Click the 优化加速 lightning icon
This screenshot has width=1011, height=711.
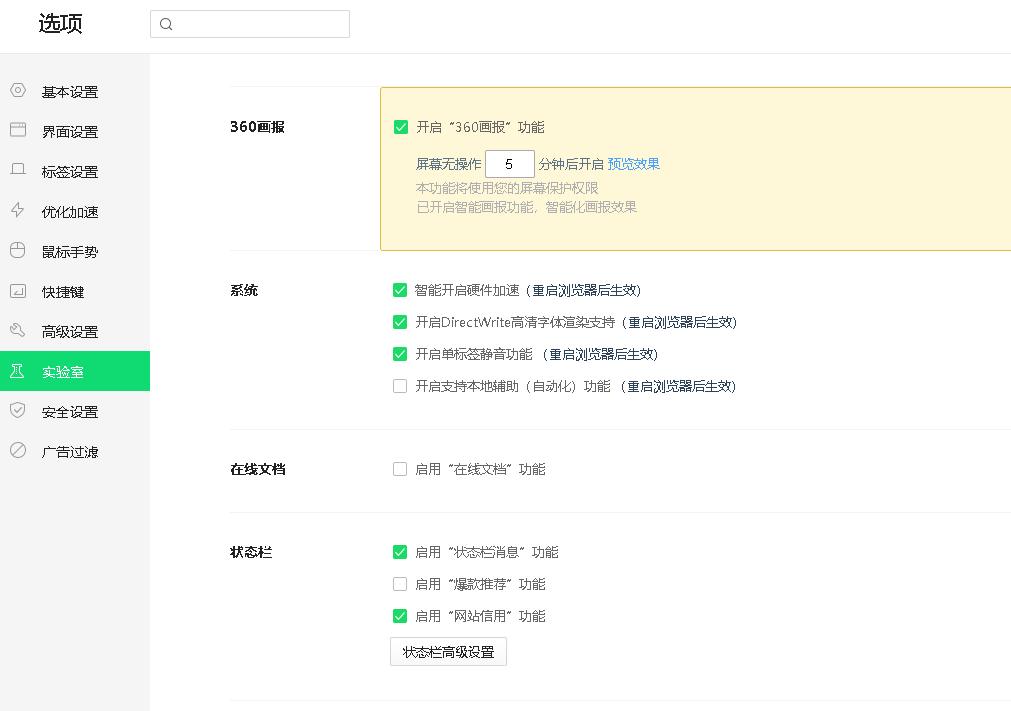pyautogui.click(x=17, y=211)
